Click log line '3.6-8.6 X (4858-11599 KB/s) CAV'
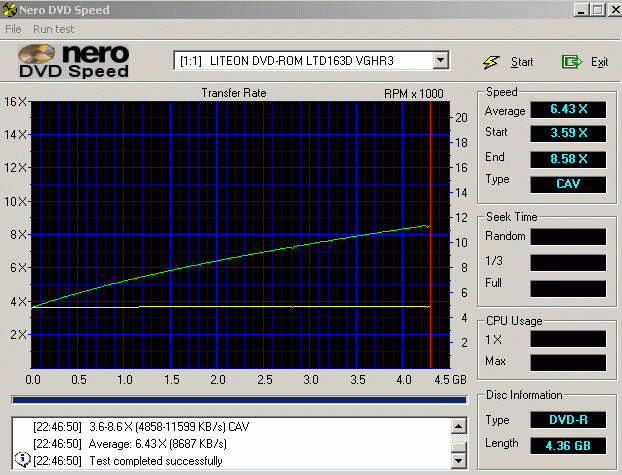The image size is (622, 475). [x=169, y=427]
